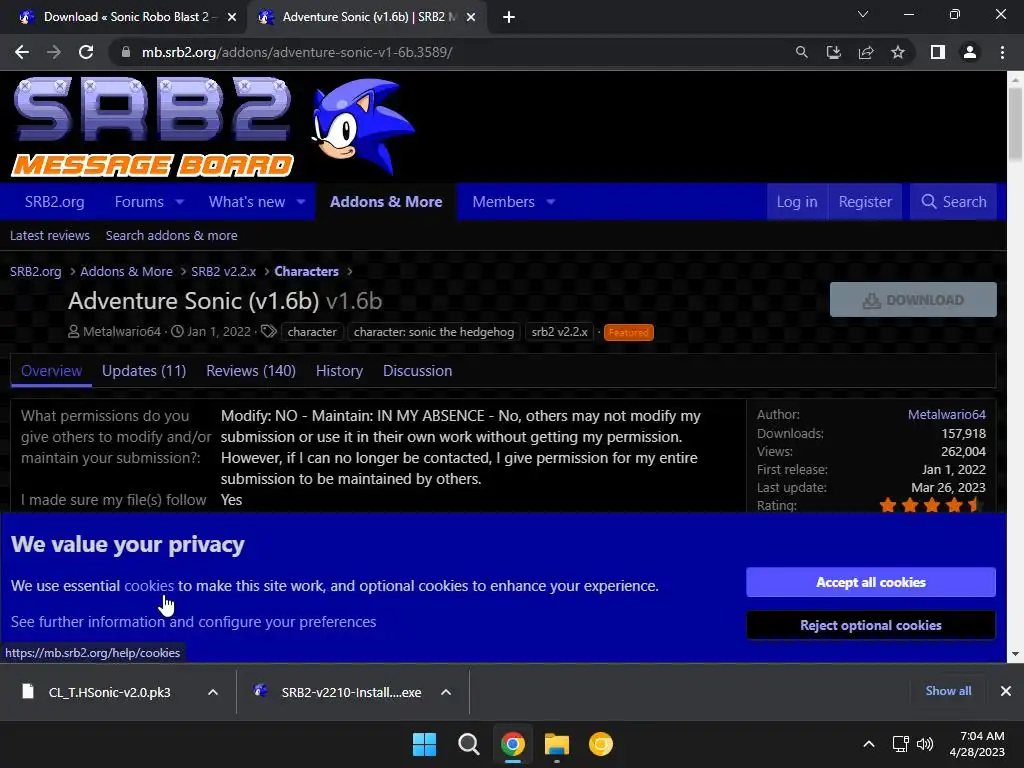Click the Featured badge
The width and height of the screenshot is (1024, 768).
point(628,332)
